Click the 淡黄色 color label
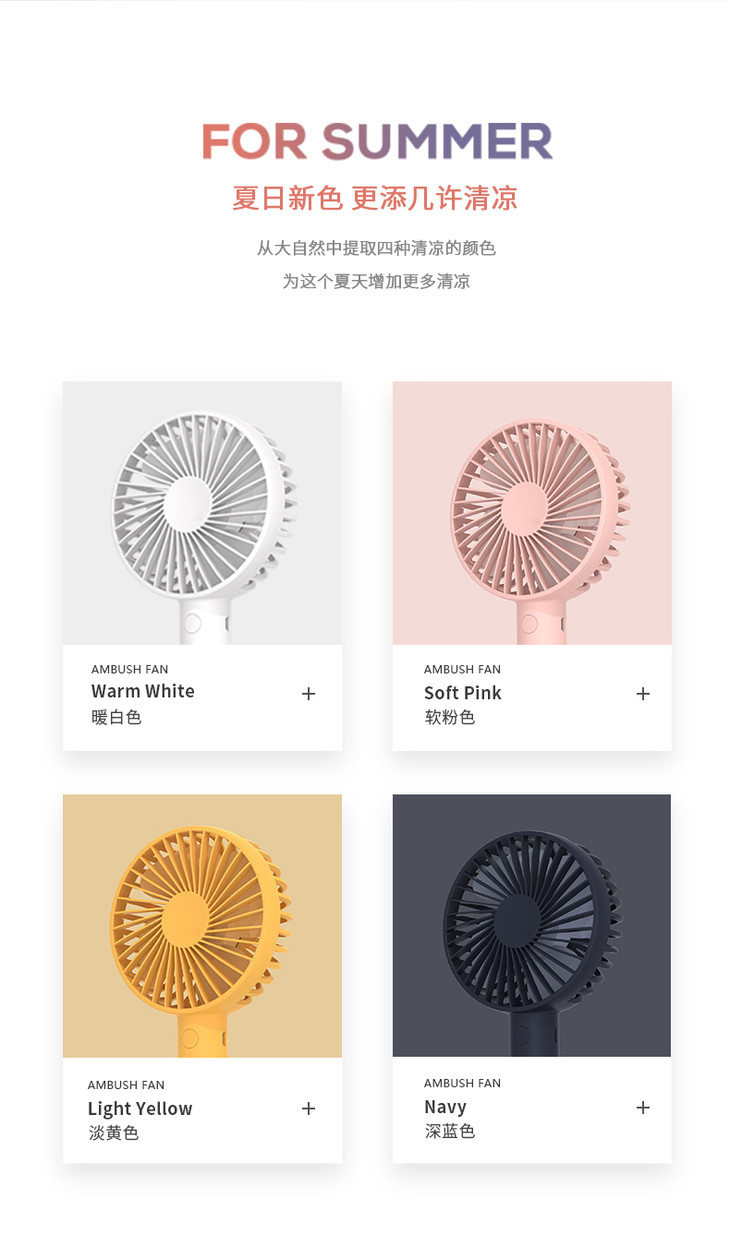The image size is (730, 1236). 113,1133
